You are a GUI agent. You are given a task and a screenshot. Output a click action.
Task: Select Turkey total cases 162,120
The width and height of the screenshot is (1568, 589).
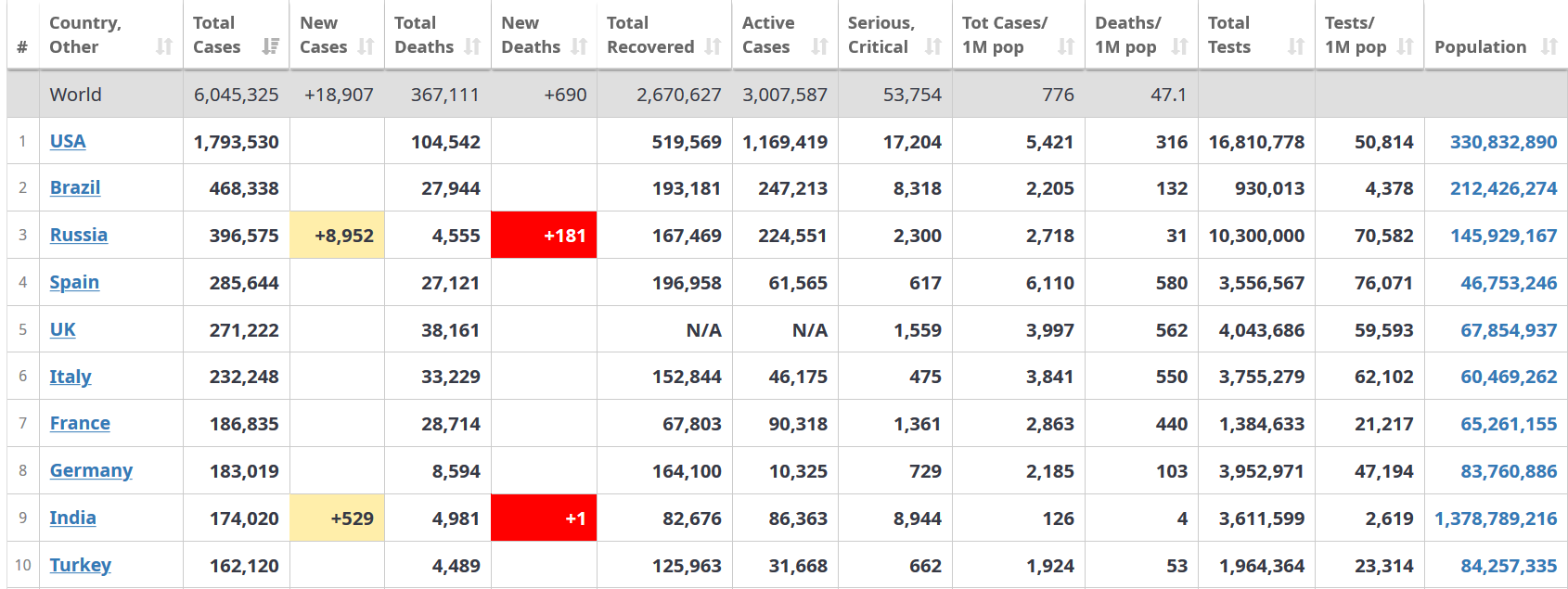pyautogui.click(x=244, y=566)
